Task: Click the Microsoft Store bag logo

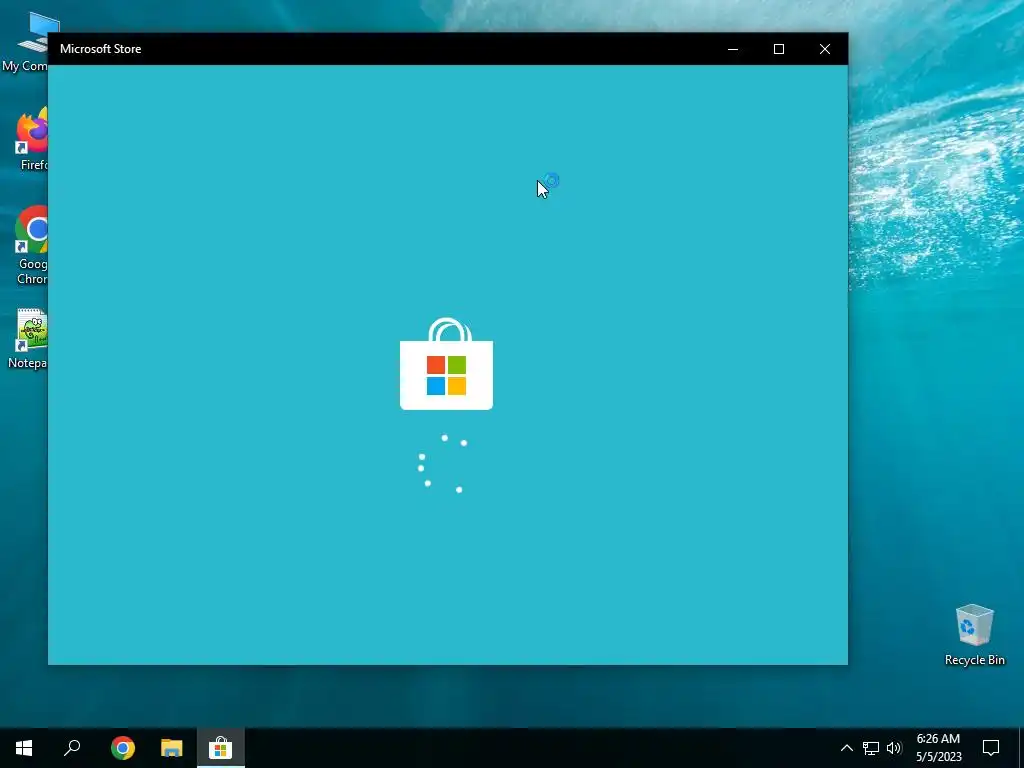Action: pyautogui.click(x=447, y=364)
